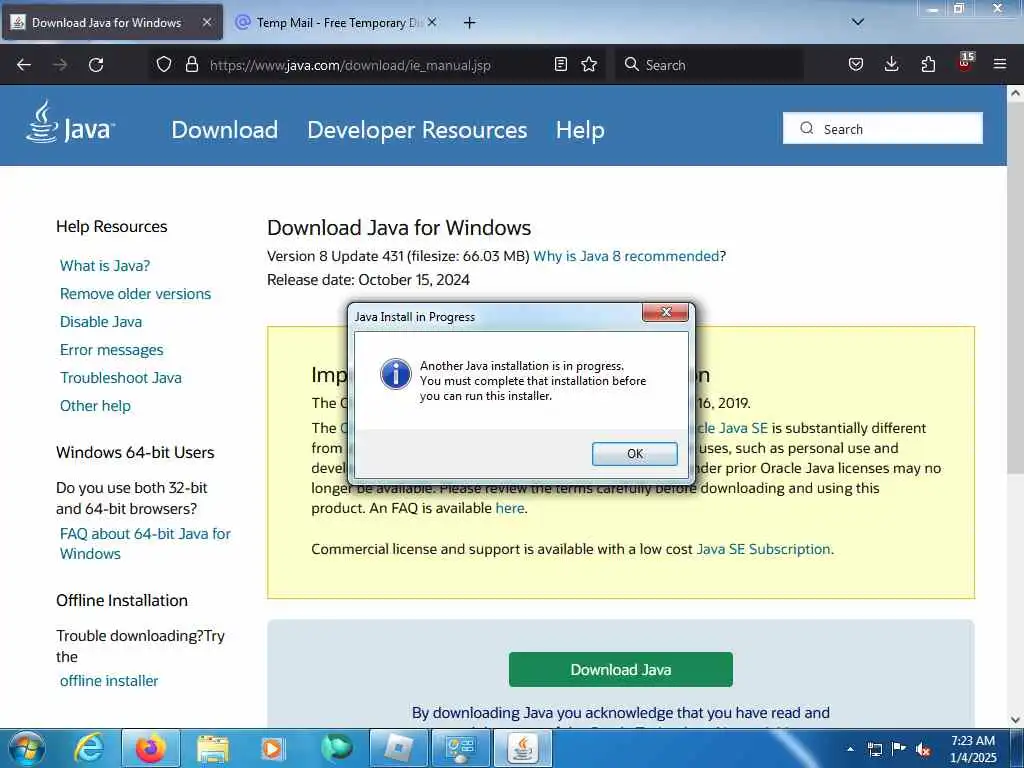
Task: Open the Action Center flag icon
Action: (899, 748)
